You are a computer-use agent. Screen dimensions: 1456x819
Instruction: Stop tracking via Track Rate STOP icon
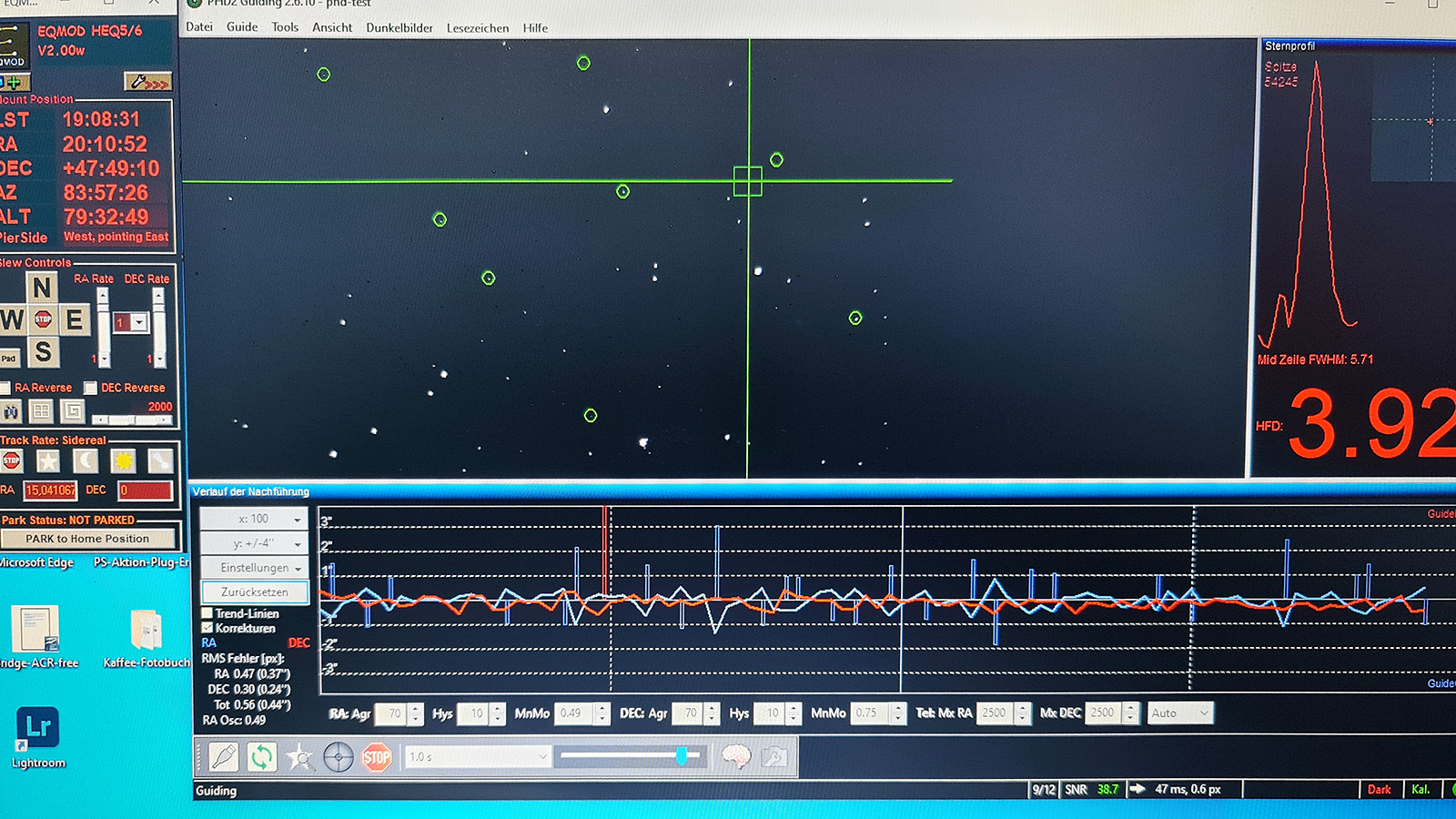click(x=11, y=461)
